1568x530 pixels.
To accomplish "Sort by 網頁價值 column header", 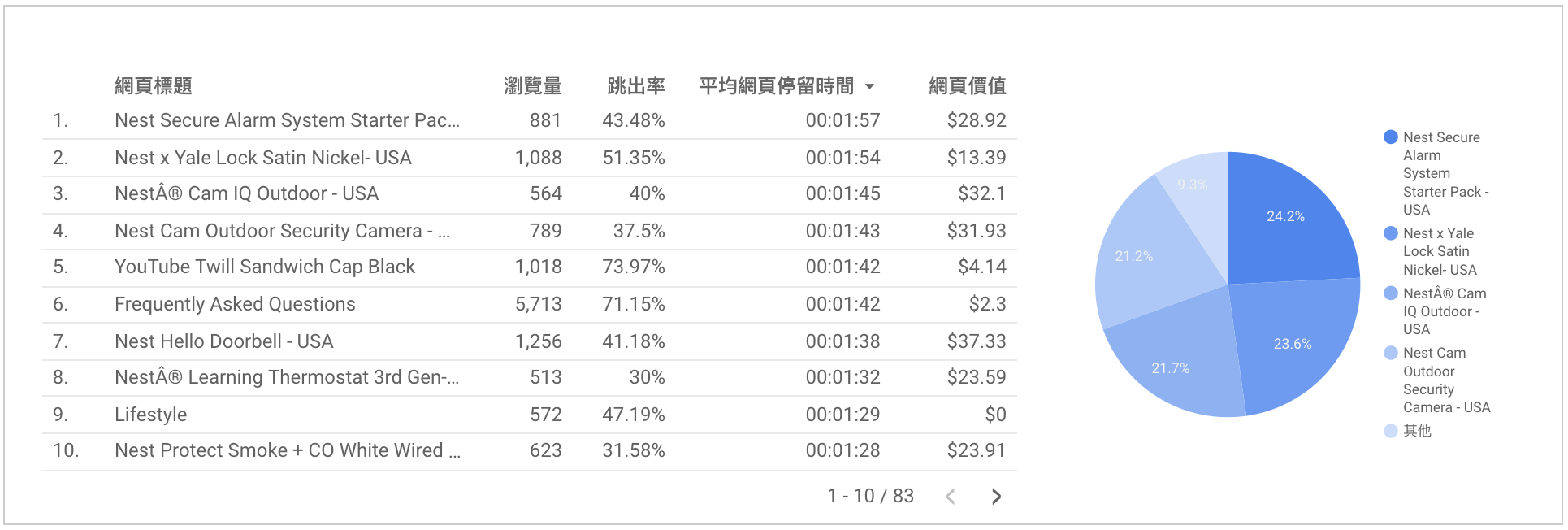I will [967, 86].
